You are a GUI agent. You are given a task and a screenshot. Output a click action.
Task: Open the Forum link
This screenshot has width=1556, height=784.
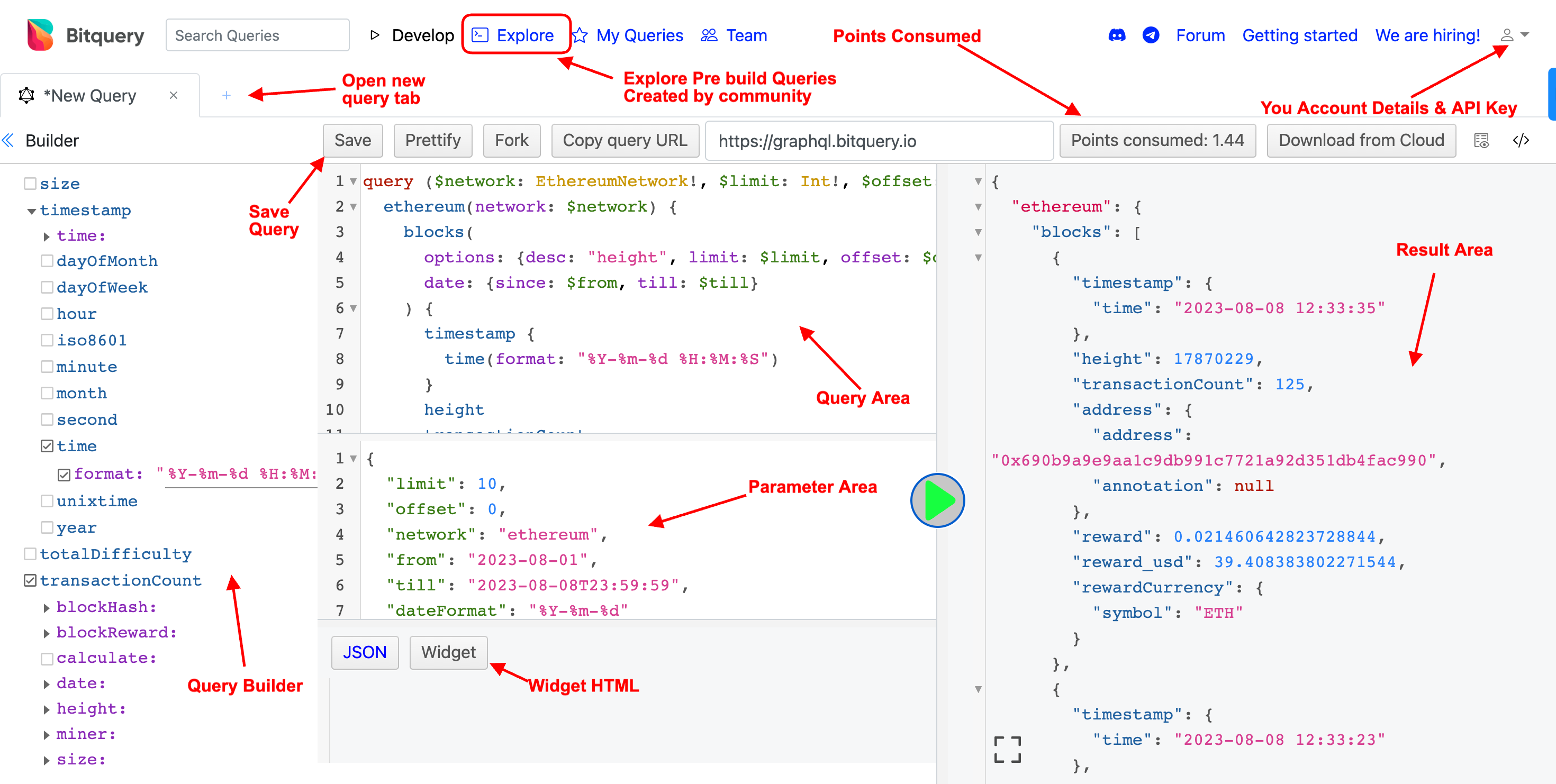pyautogui.click(x=1200, y=35)
